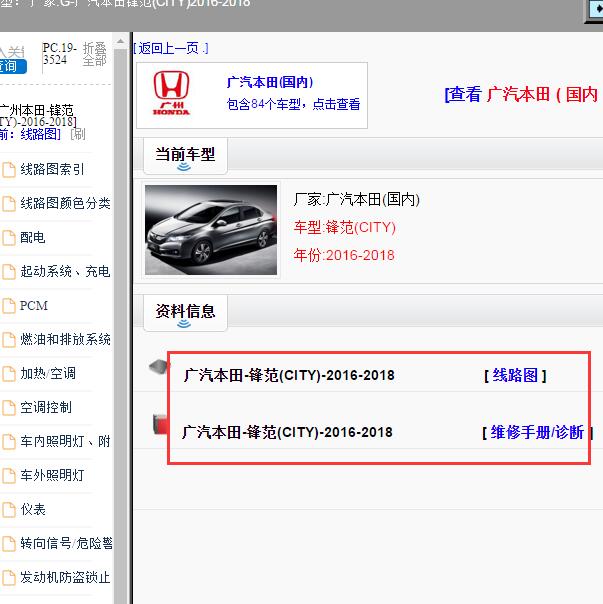Select 线路图索引 in the tree
The height and width of the screenshot is (604, 603).
point(52,169)
